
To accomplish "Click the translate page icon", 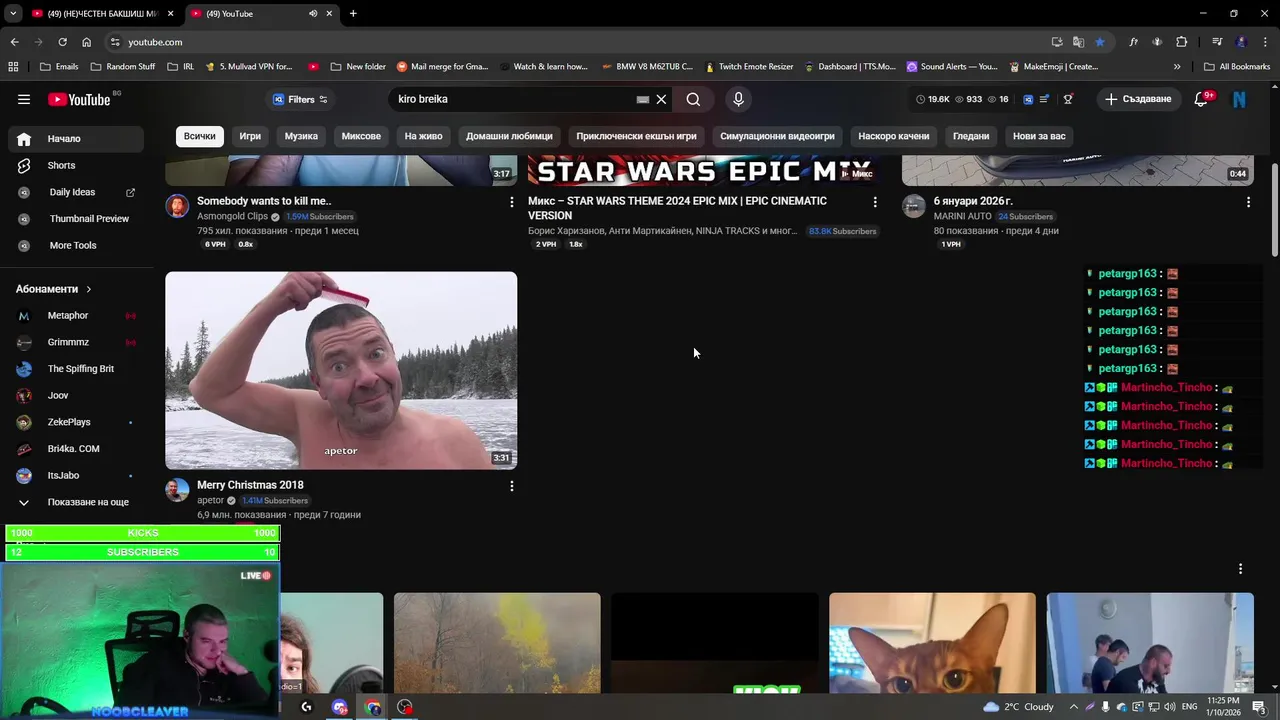I will coord(1078,42).
